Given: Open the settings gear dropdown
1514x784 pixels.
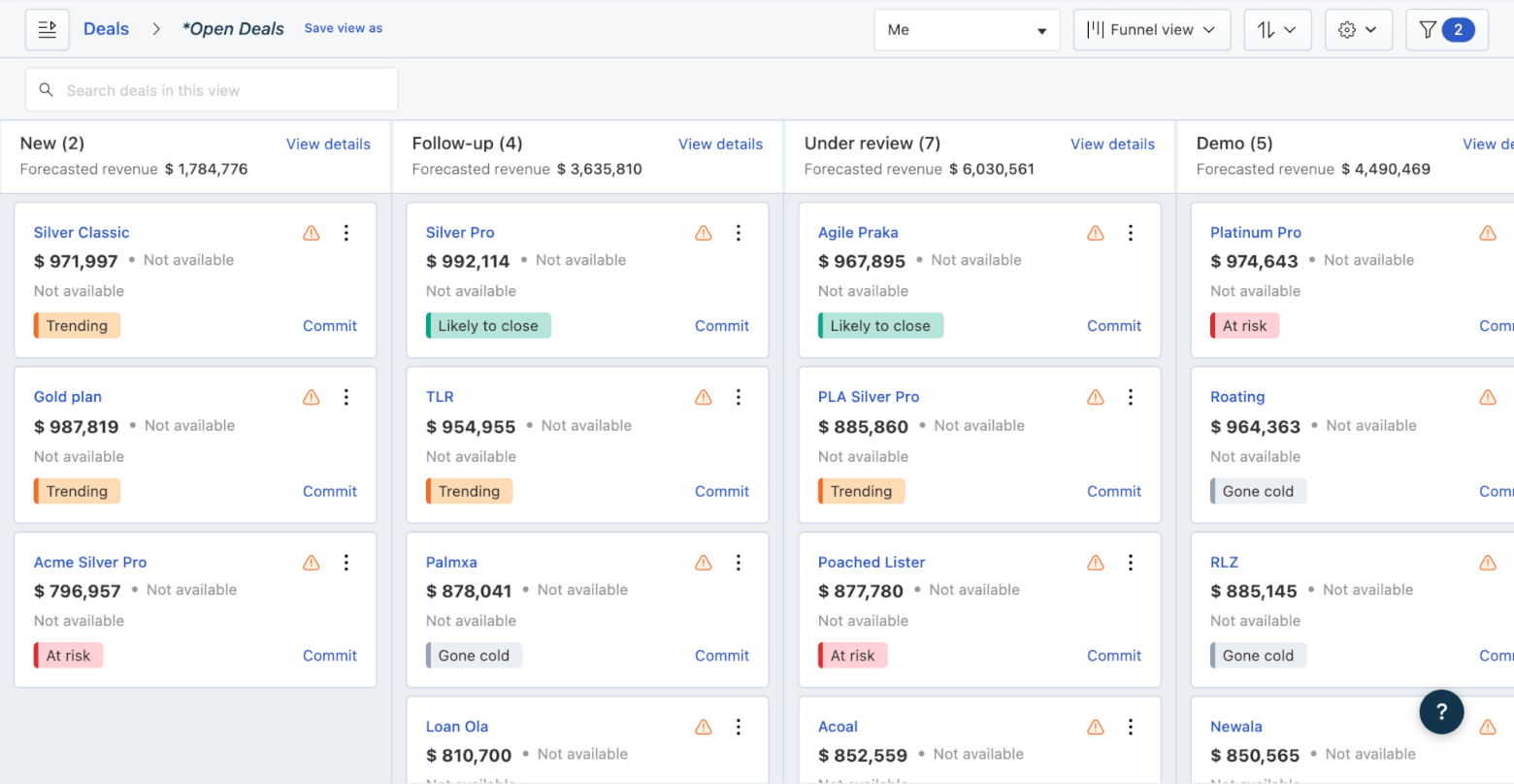Looking at the screenshot, I should pos(1358,30).
